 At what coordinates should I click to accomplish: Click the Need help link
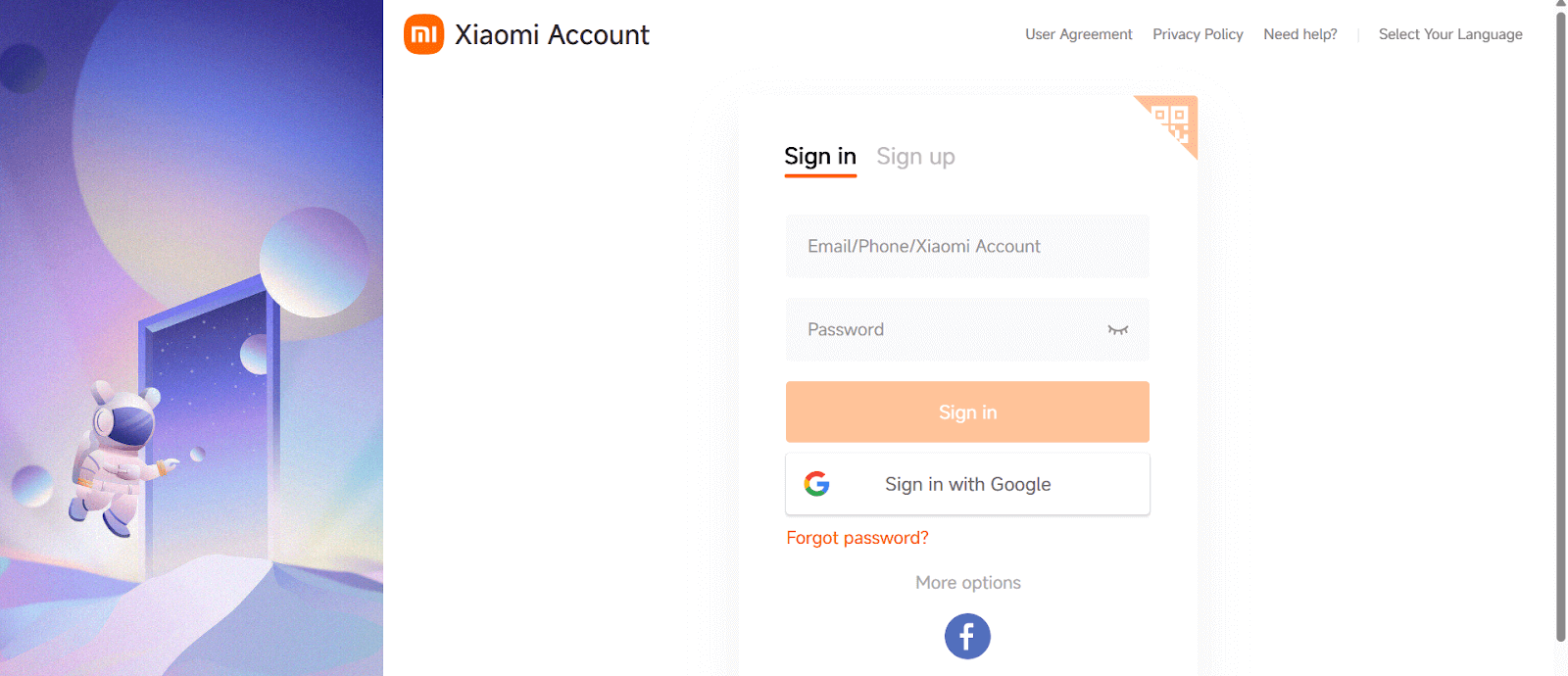(x=1299, y=34)
